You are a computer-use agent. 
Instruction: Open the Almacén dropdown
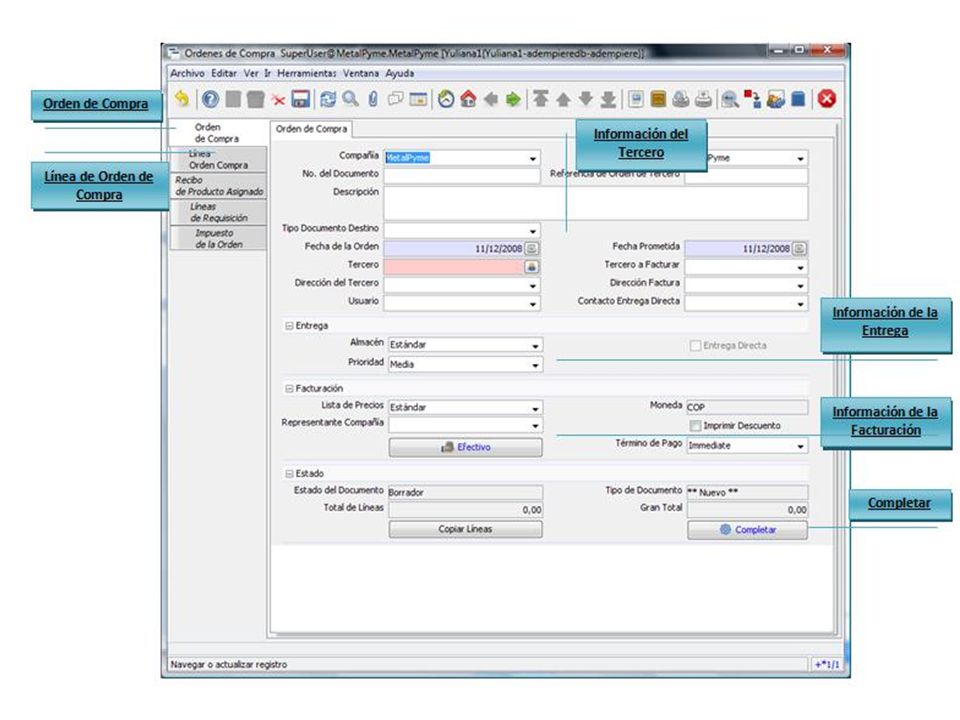point(535,346)
